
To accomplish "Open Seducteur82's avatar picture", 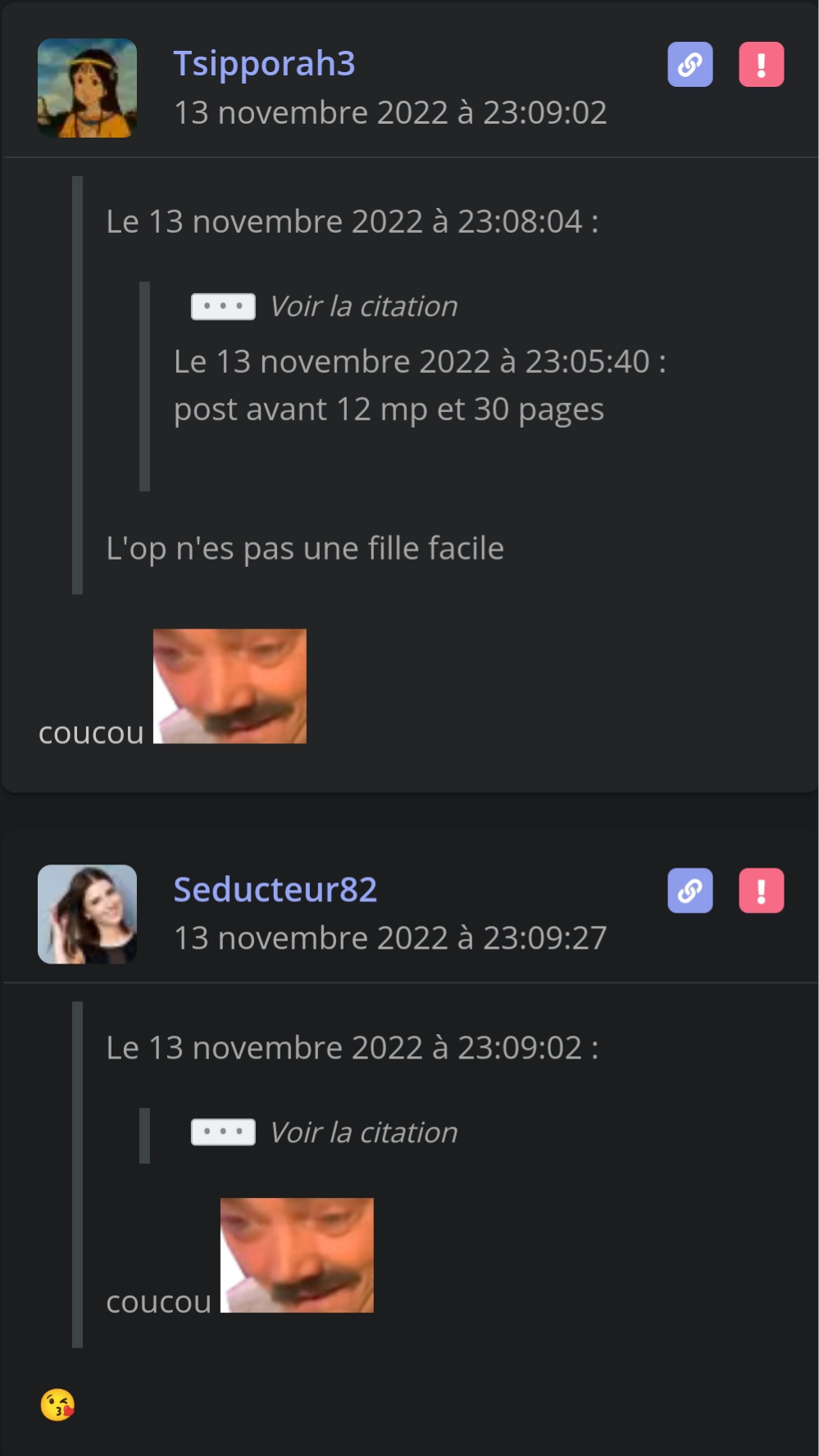I will pyautogui.click(x=87, y=914).
